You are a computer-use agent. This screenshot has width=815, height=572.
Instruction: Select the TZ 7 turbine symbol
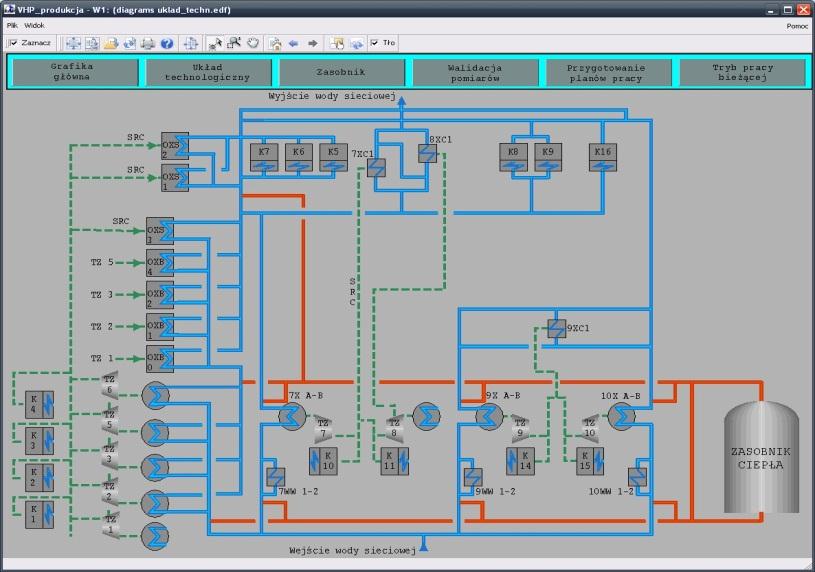(323, 428)
